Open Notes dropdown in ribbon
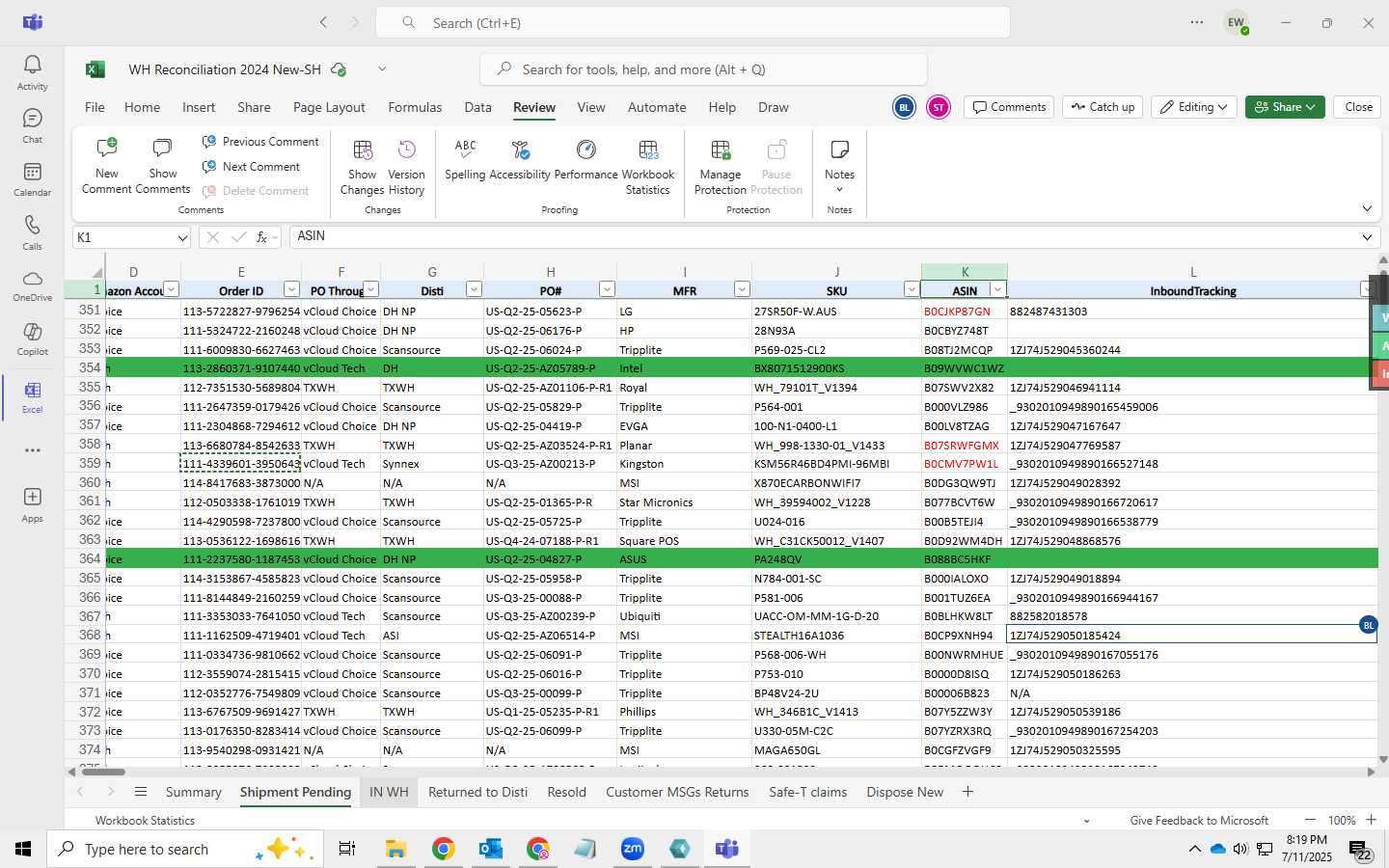Image resolution: width=1389 pixels, height=868 pixels. coord(839,166)
